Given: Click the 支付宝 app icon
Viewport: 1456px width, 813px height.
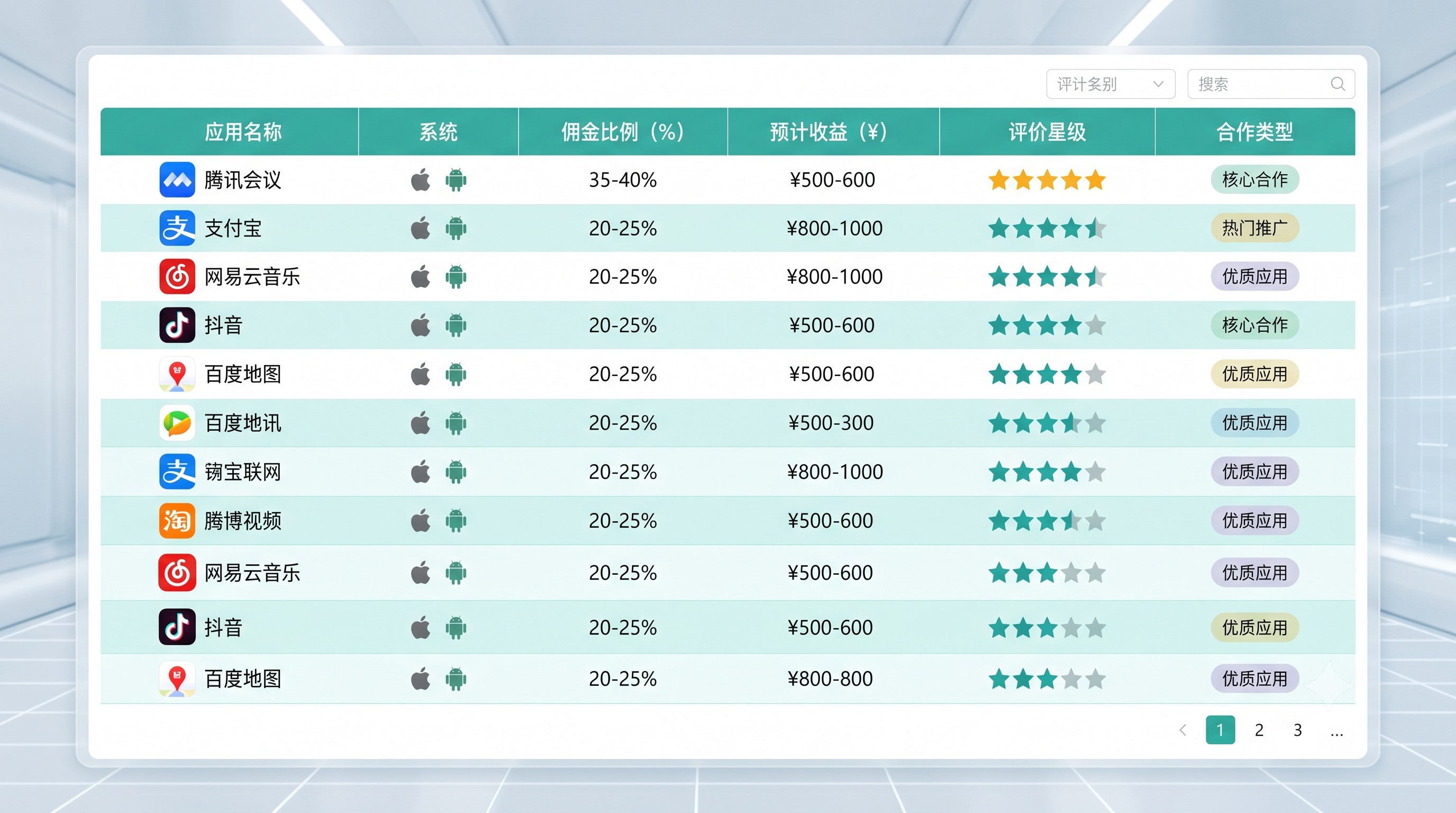Looking at the screenshot, I should 177,229.
